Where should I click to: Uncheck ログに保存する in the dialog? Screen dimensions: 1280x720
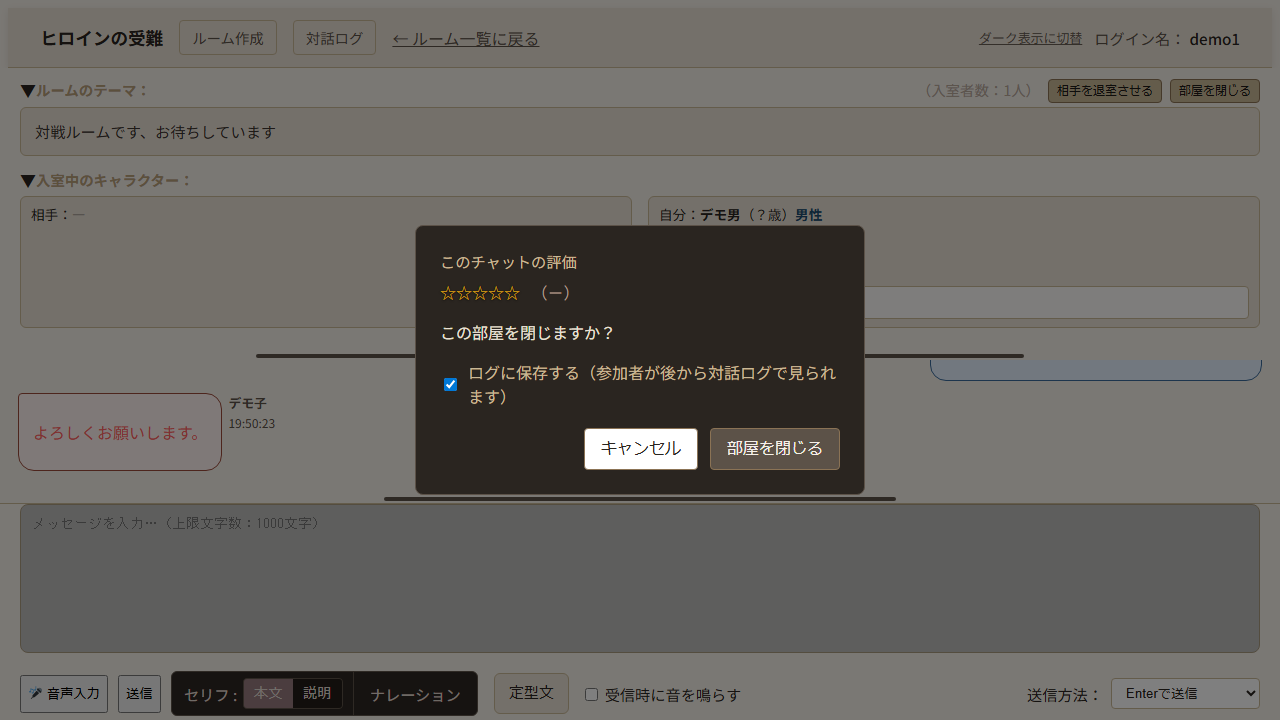point(450,384)
